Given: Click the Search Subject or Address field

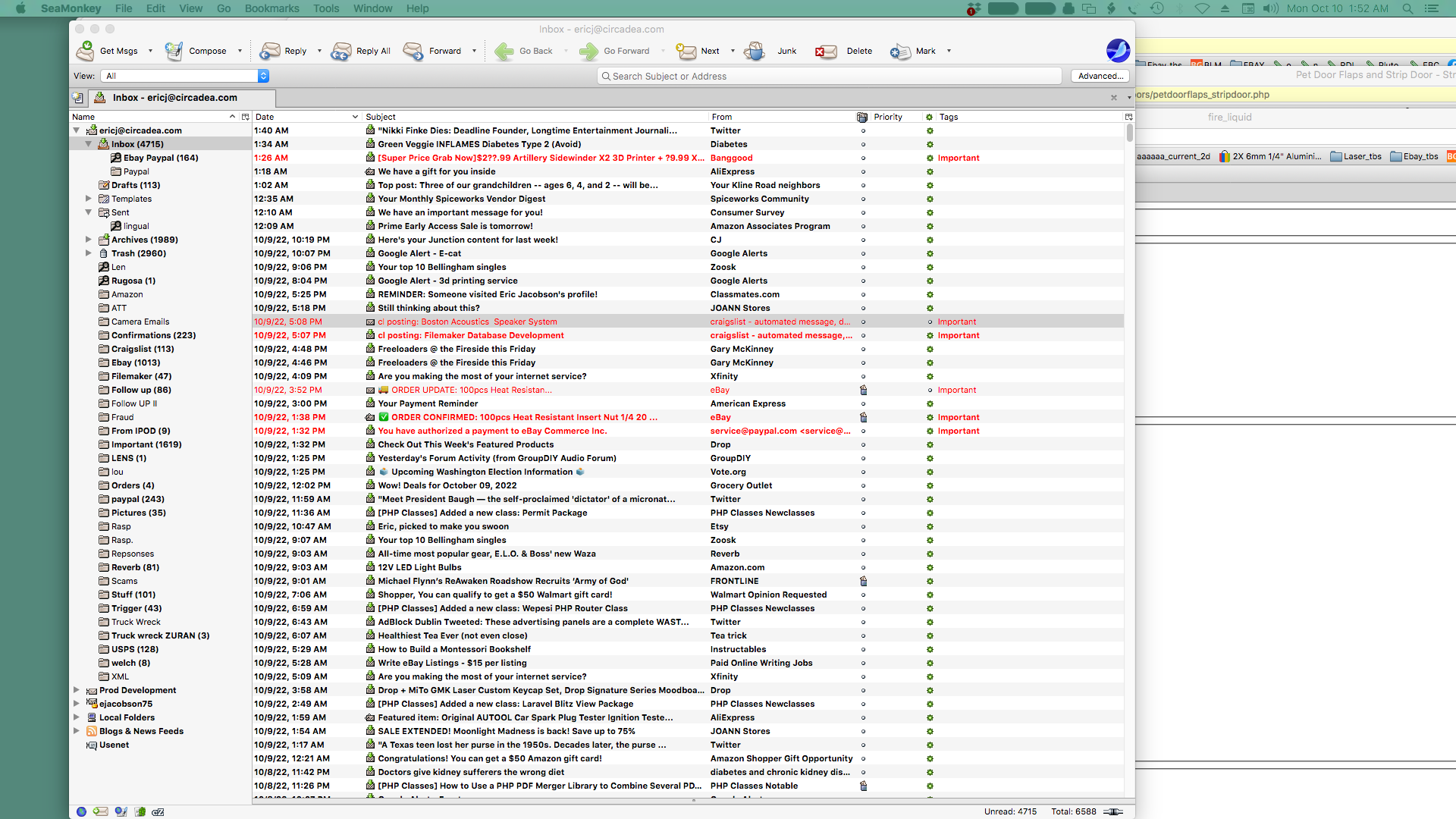Looking at the screenshot, I should (827, 76).
